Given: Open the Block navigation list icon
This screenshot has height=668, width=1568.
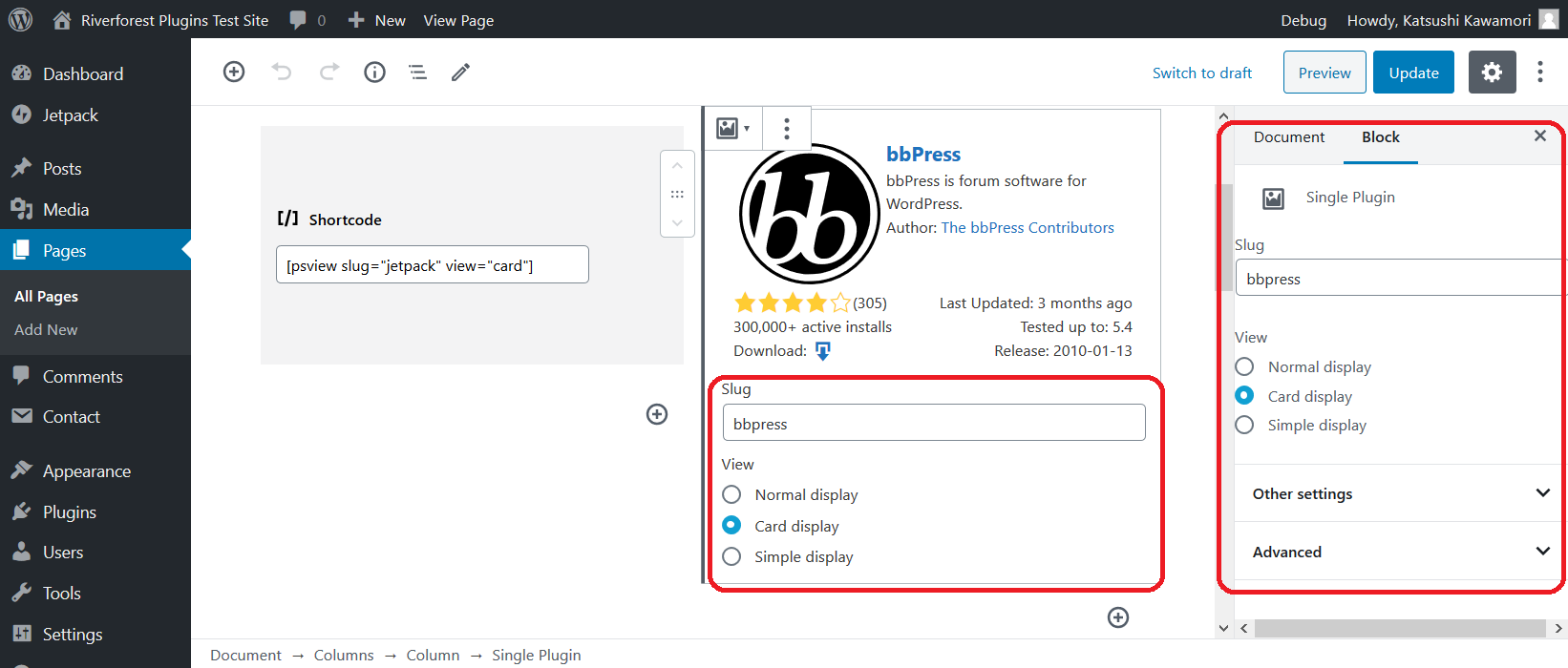Looking at the screenshot, I should [417, 72].
